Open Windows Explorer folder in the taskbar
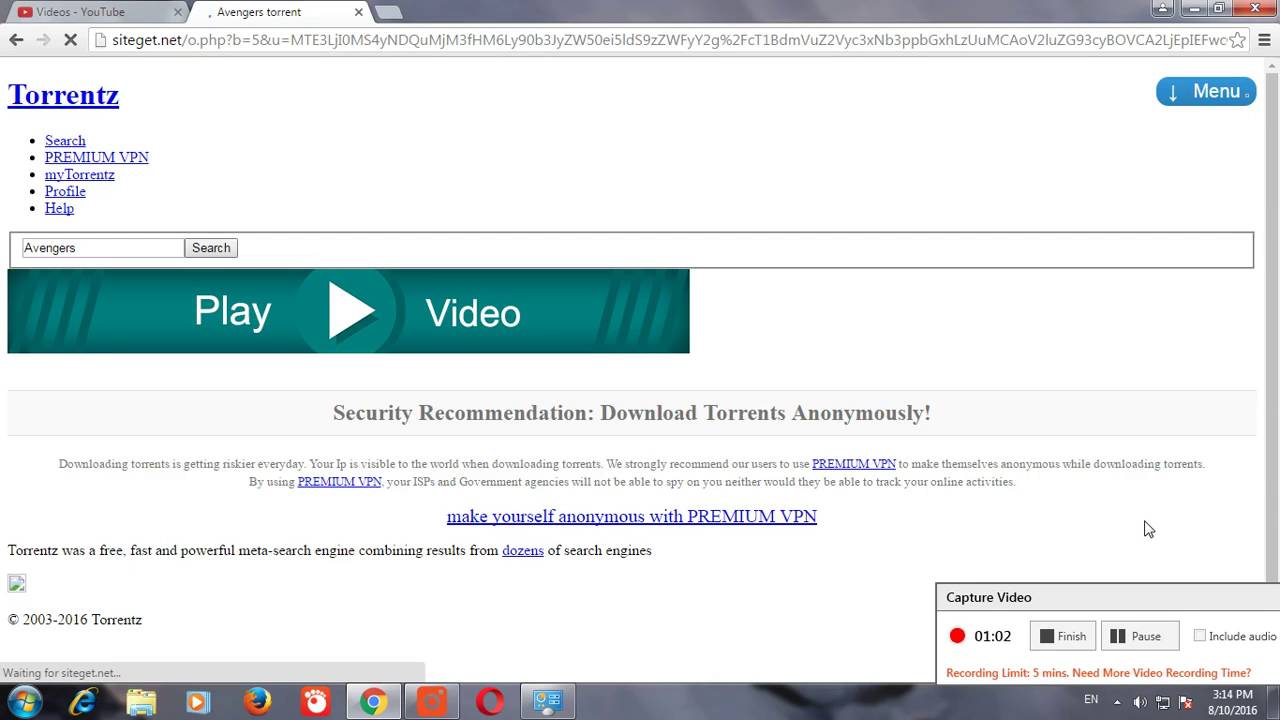 click(141, 702)
